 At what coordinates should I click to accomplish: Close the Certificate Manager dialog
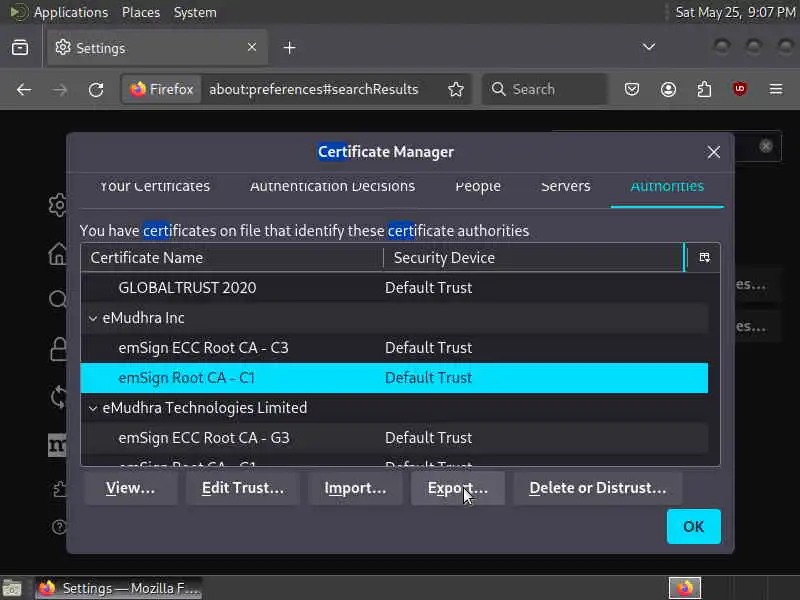click(x=713, y=152)
